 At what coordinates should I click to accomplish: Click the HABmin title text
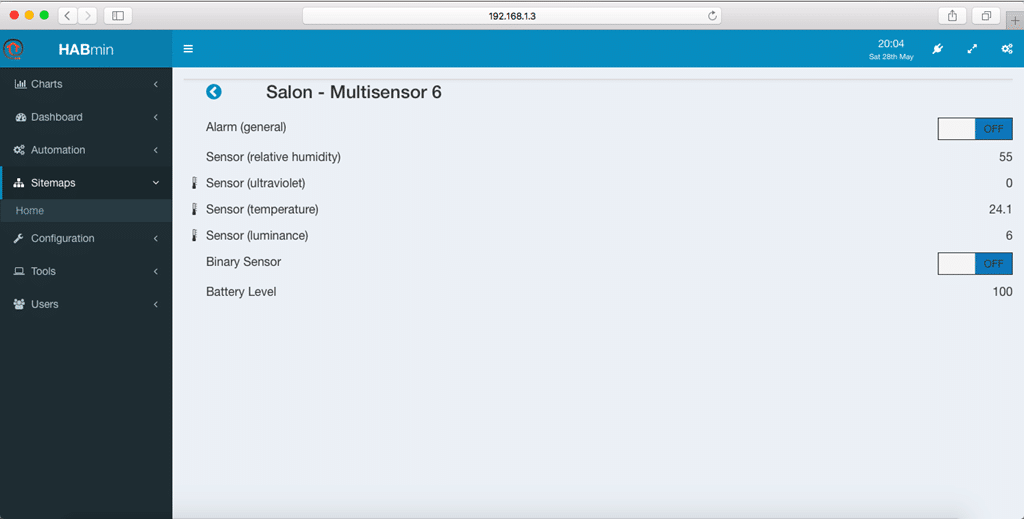coord(86,50)
